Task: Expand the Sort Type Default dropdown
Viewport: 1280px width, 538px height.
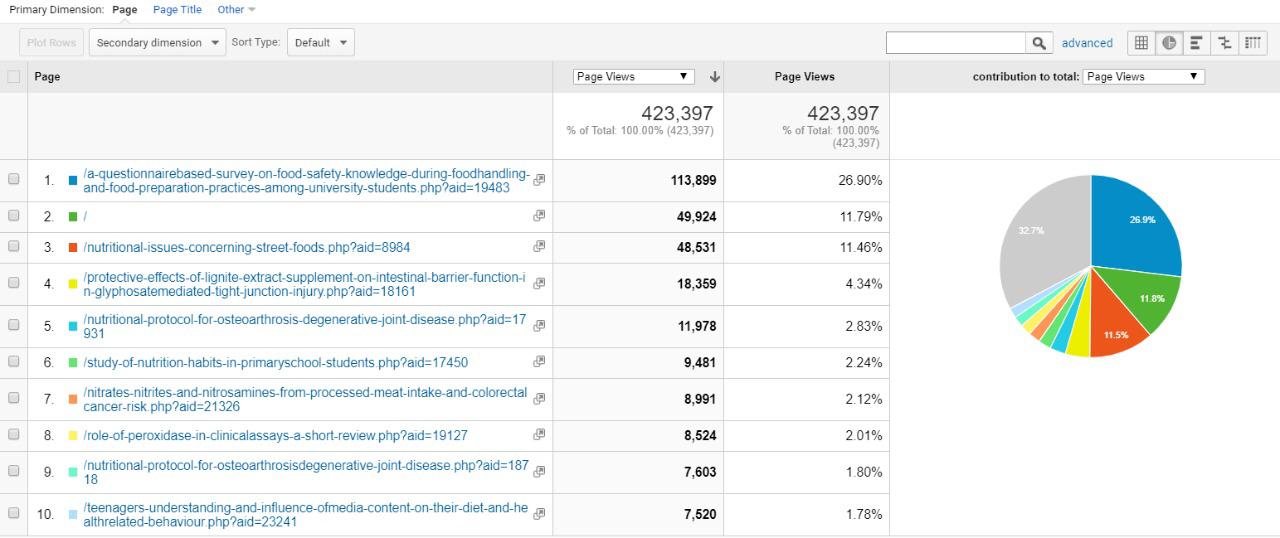Action: point(320,43)
